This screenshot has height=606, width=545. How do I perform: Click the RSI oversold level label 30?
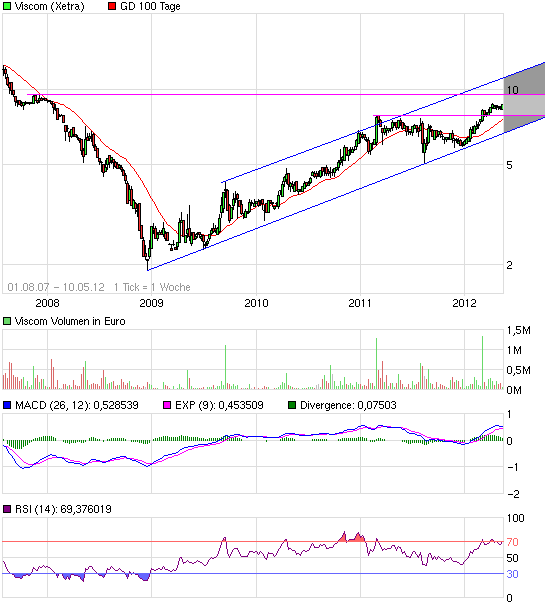coord(512,574)
